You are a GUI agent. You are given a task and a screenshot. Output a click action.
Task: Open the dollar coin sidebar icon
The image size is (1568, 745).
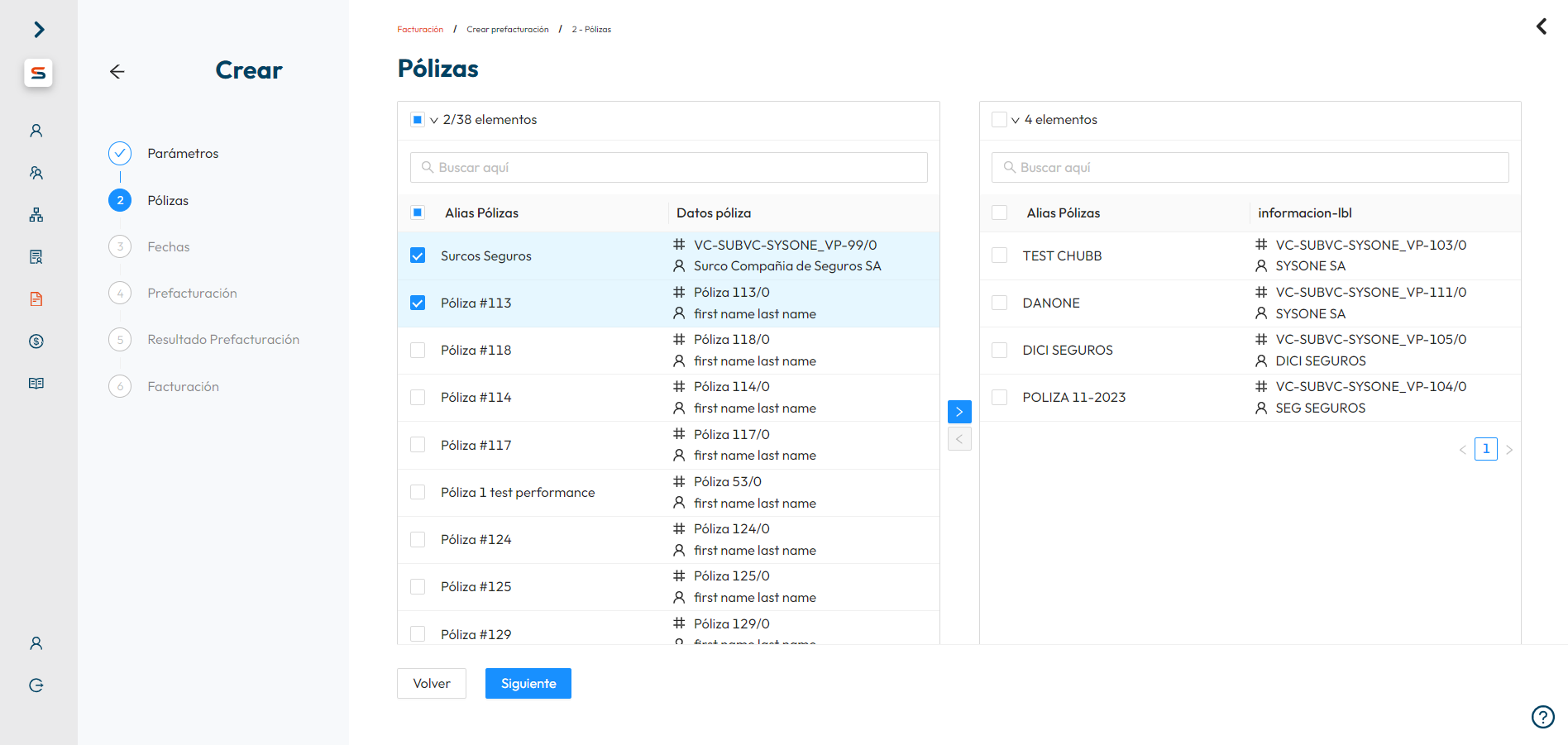(x=36, y=341)
